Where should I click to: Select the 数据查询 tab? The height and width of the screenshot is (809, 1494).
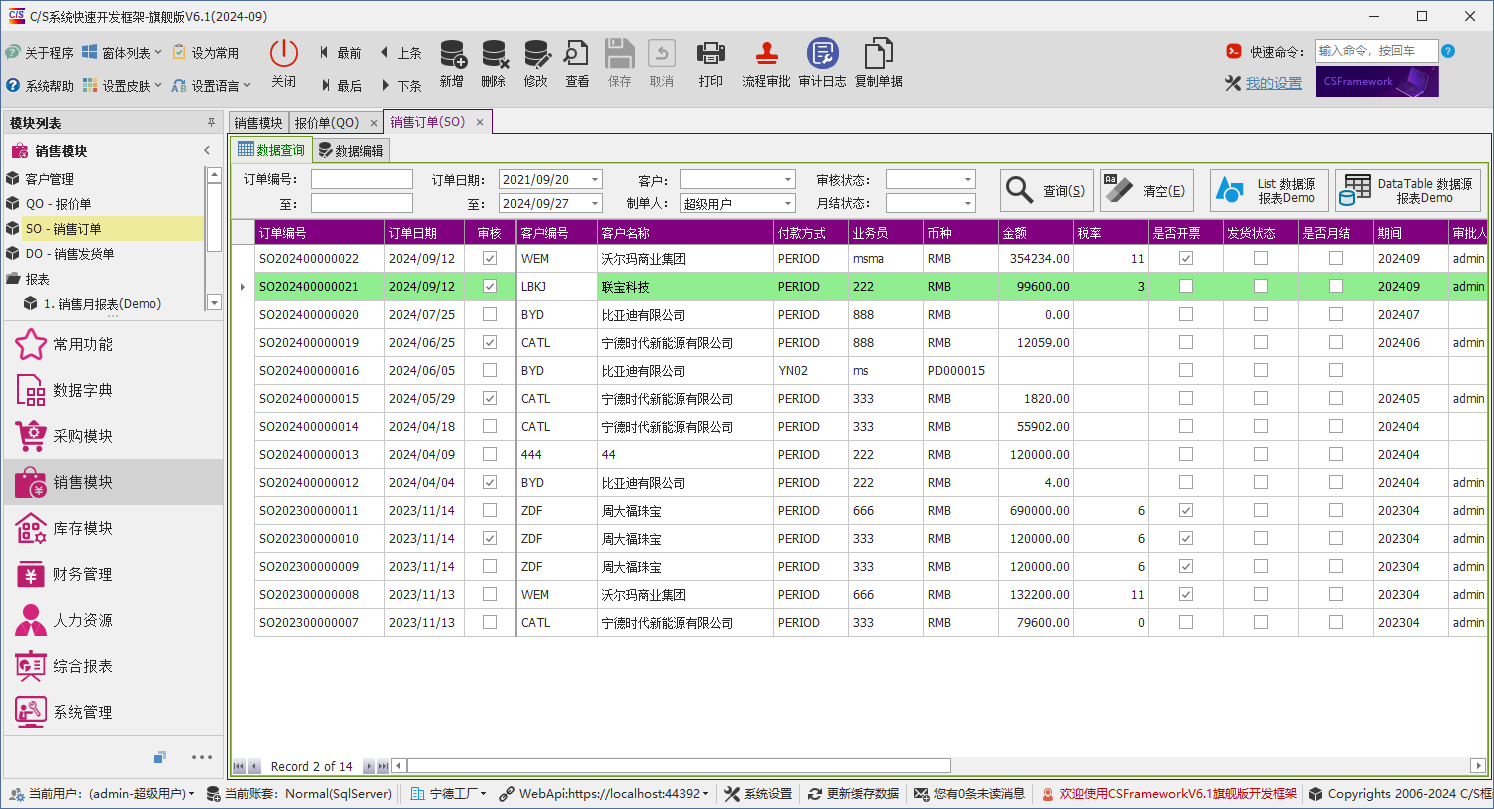click(271, 150)
